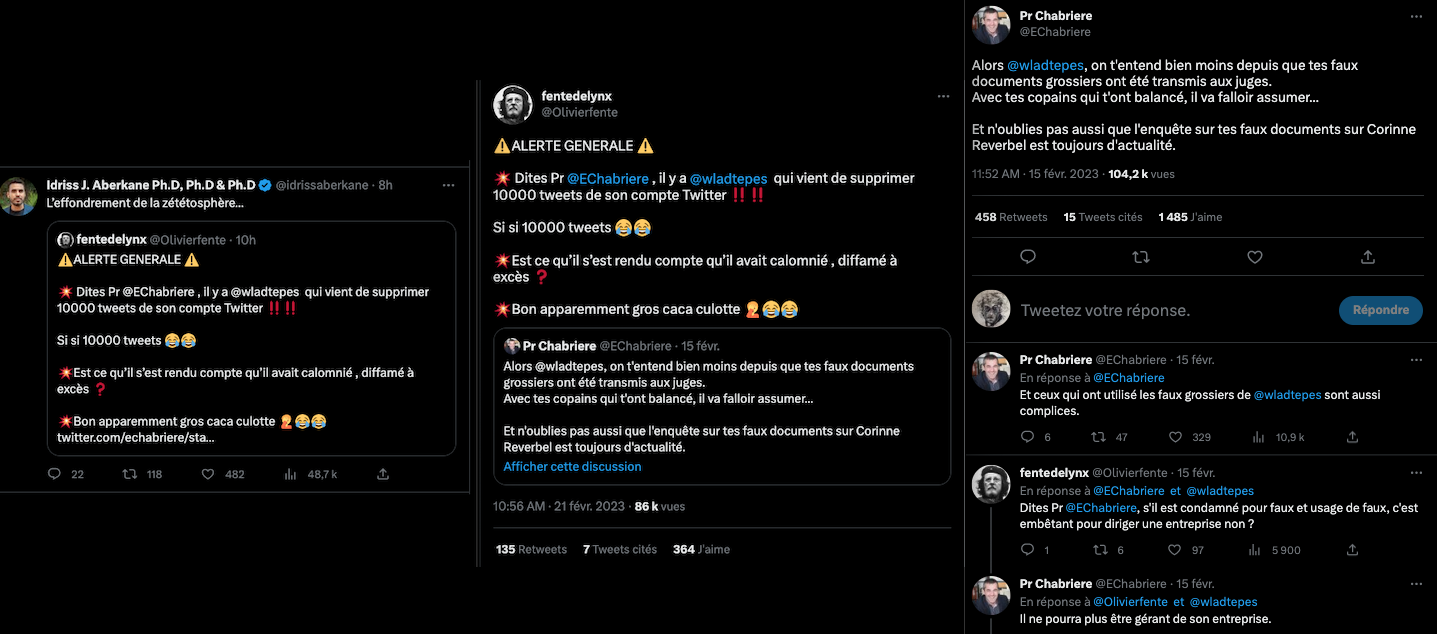The height and width of the screenshot is (634, 1437).
Task: Open more options on Idriss Aberkane's tweet
Action: click(448, 185)
